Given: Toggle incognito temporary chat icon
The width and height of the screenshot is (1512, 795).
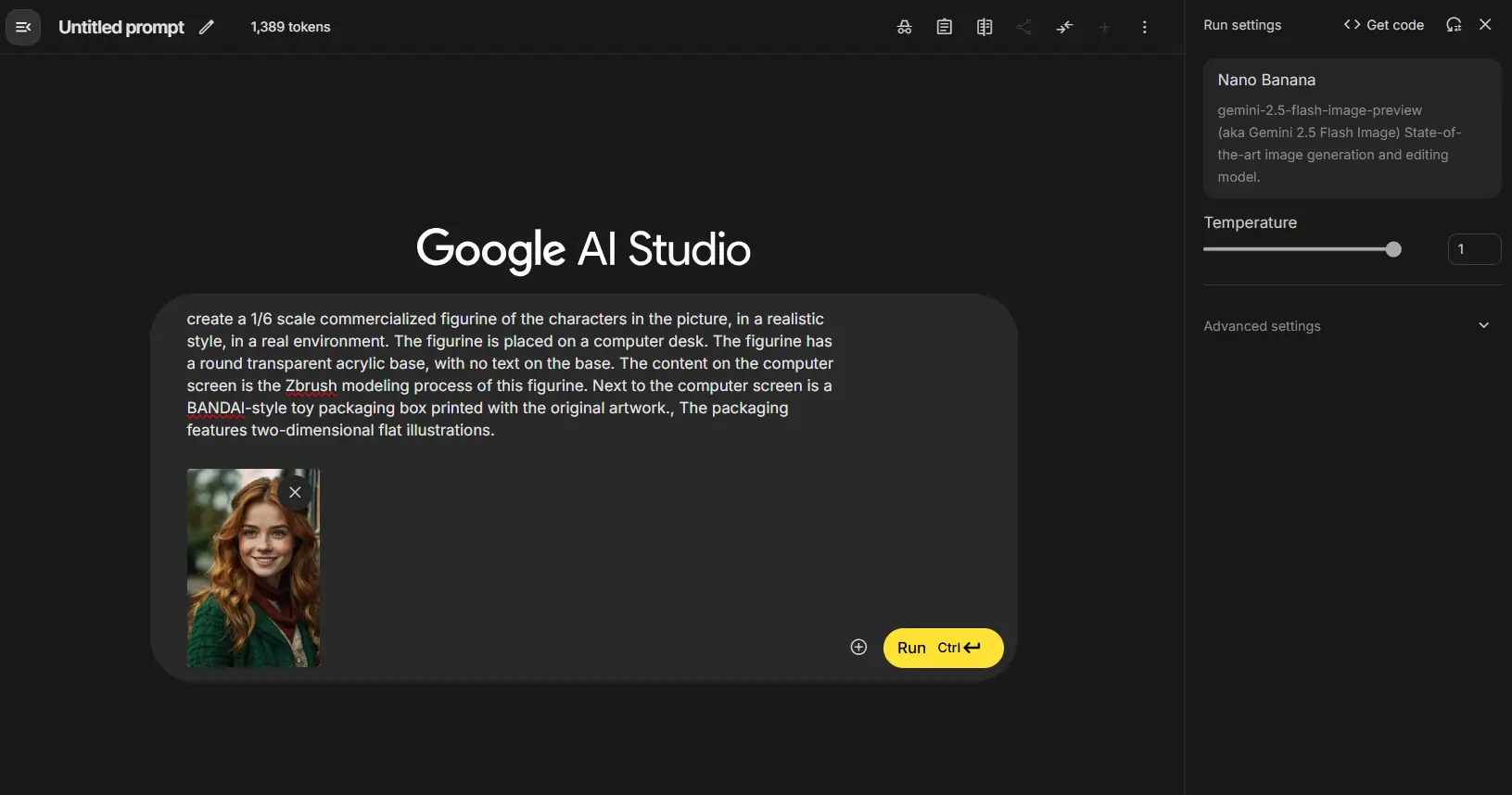Looking at the screenshot, I should 904,27.
